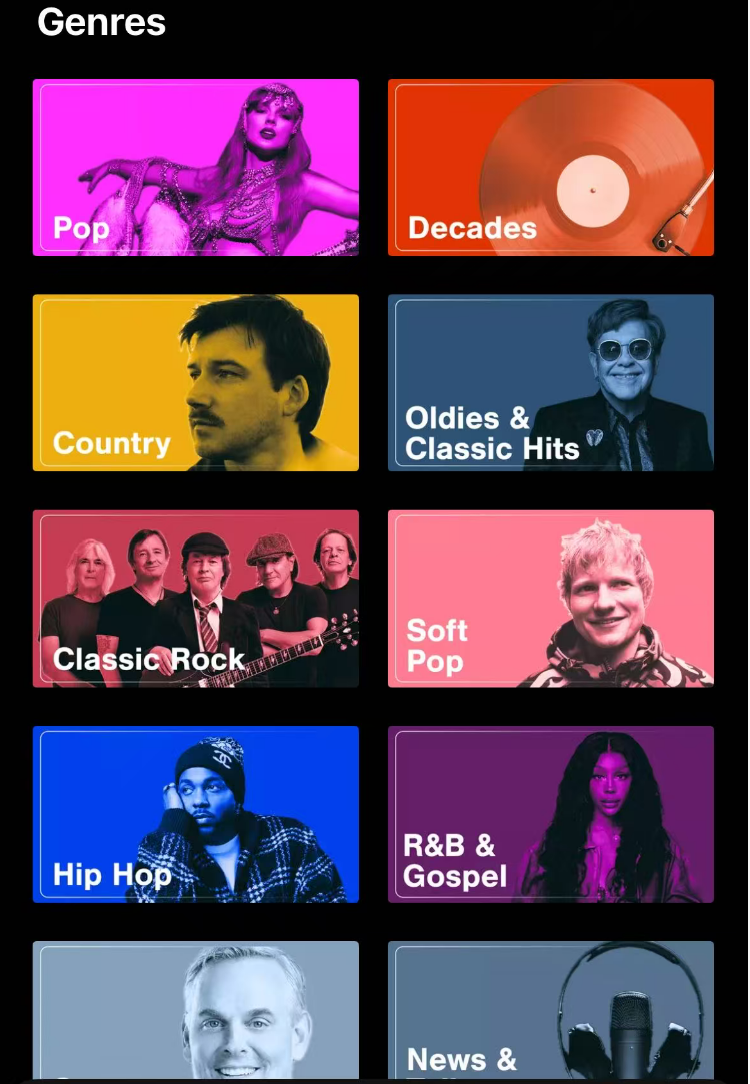This screenshot has height=1084, width=750.
Task: Select the Hip Hop genre card
Action: click(196, 814)
